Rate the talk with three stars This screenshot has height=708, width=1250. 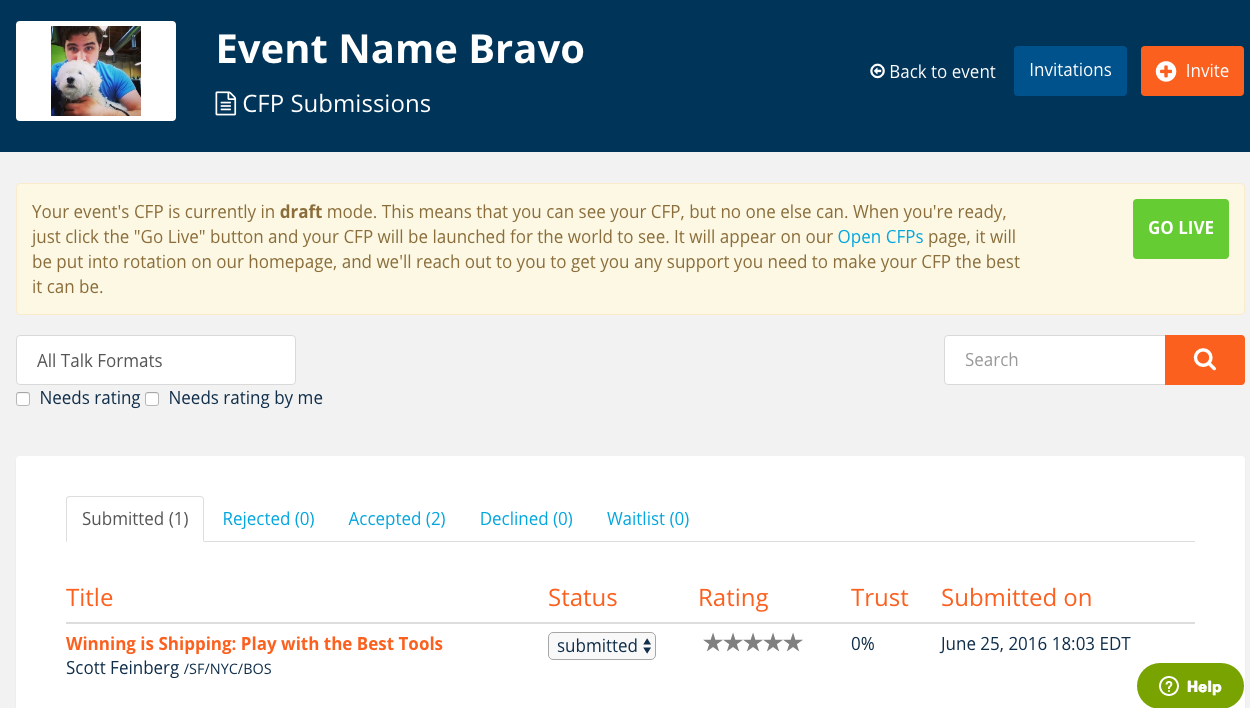(753, 643)
